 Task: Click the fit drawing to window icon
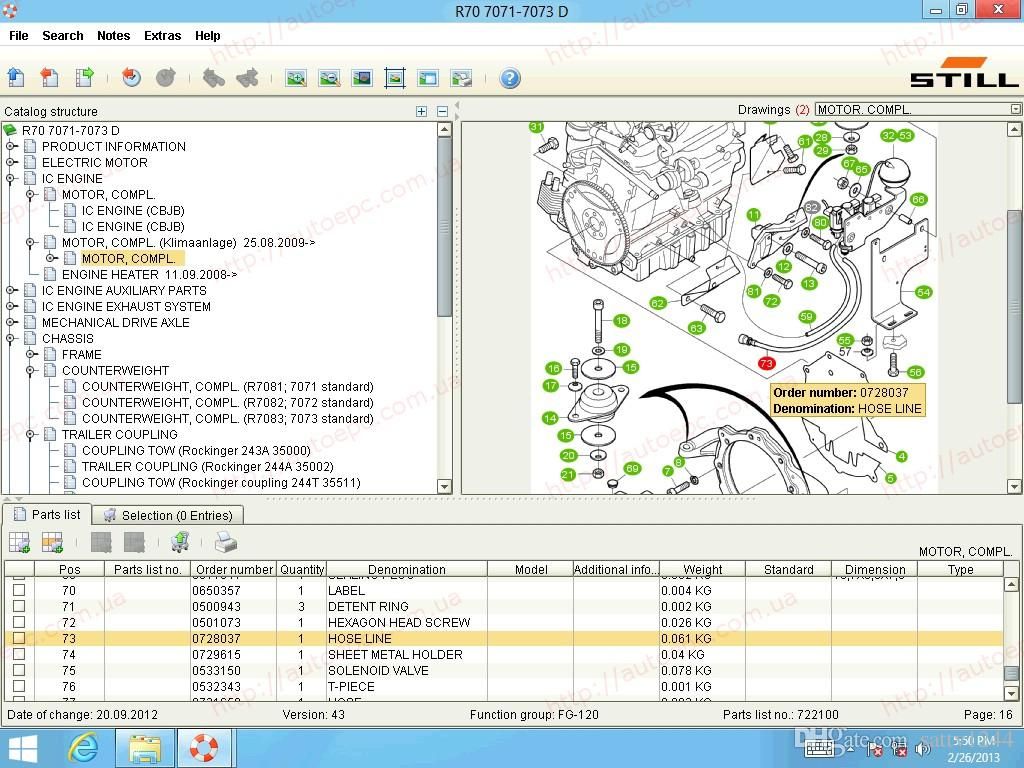tap(395, 78)
